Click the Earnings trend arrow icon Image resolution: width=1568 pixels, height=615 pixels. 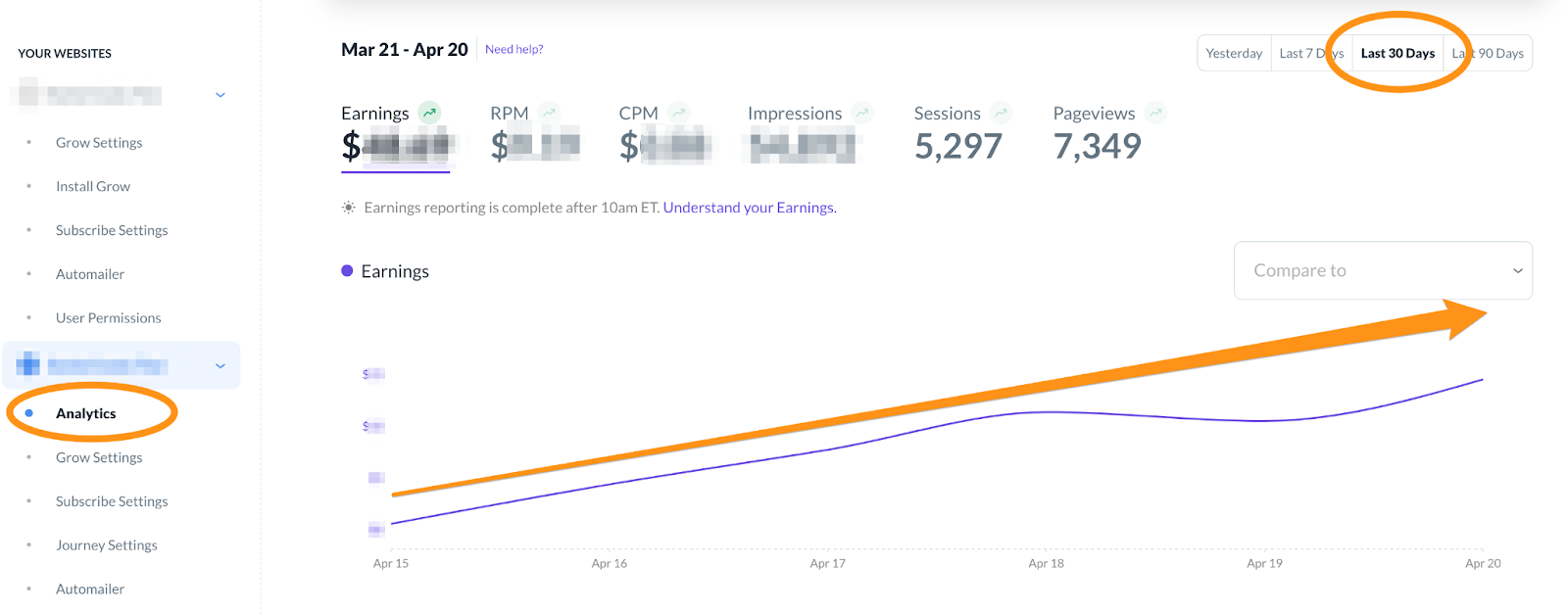pos(429,113)
